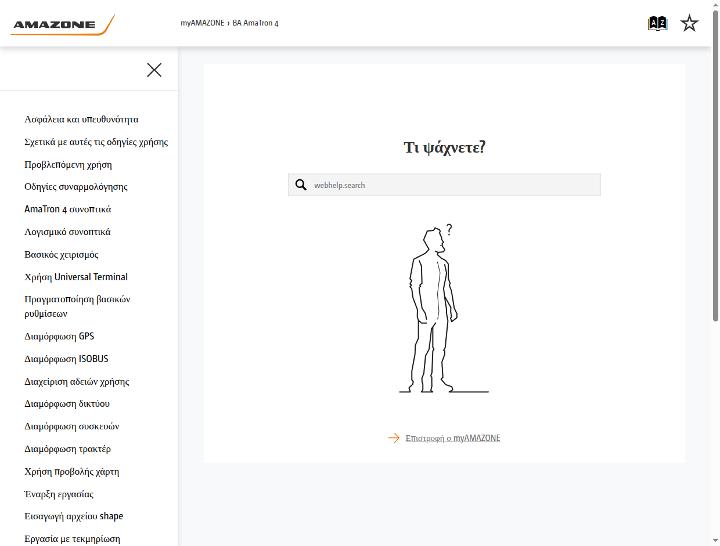720x546 pixels.
Task: Go to Βασικός χειρισμός
Action: [61, 254]
